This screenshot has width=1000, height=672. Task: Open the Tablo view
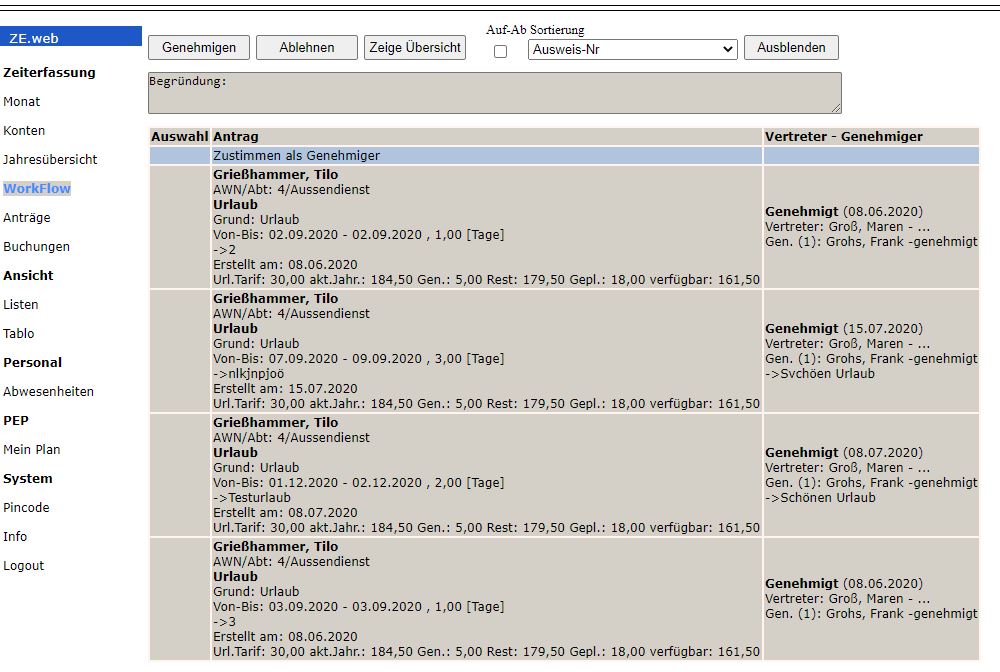(19, 334)
